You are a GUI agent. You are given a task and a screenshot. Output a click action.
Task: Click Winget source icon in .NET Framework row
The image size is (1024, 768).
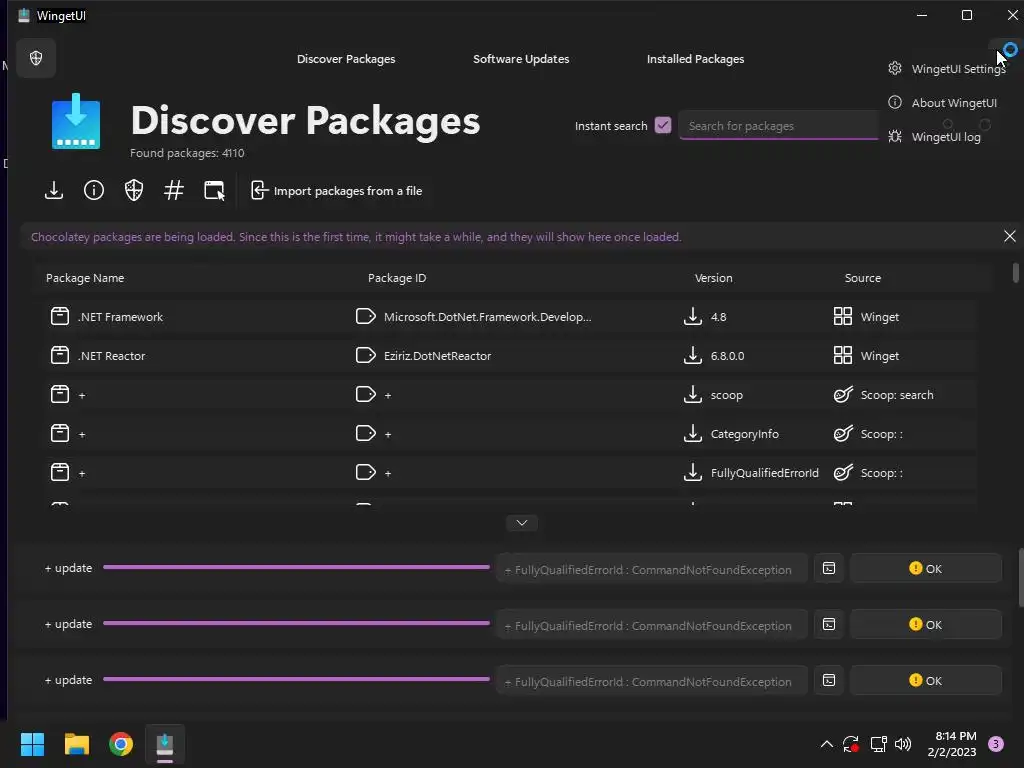[x=842, y=316]
